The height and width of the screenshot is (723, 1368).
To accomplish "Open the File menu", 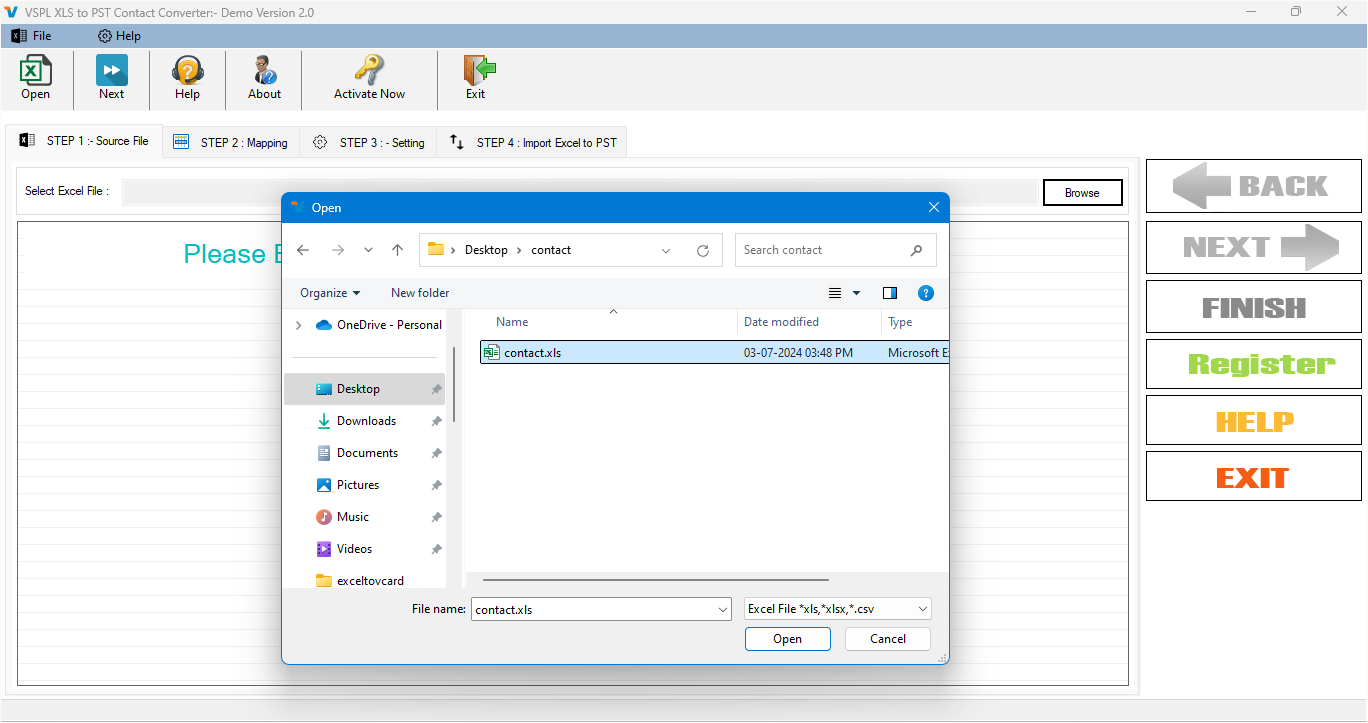I will click(31, 36).
